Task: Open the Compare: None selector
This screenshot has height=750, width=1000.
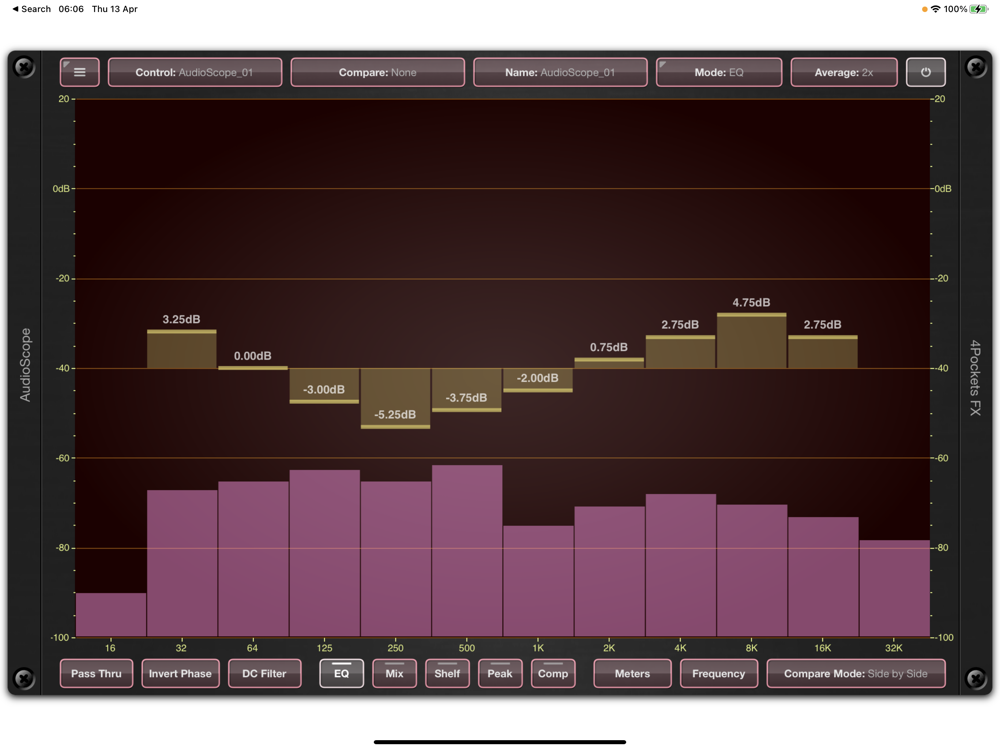Action: tap(378, 72)
